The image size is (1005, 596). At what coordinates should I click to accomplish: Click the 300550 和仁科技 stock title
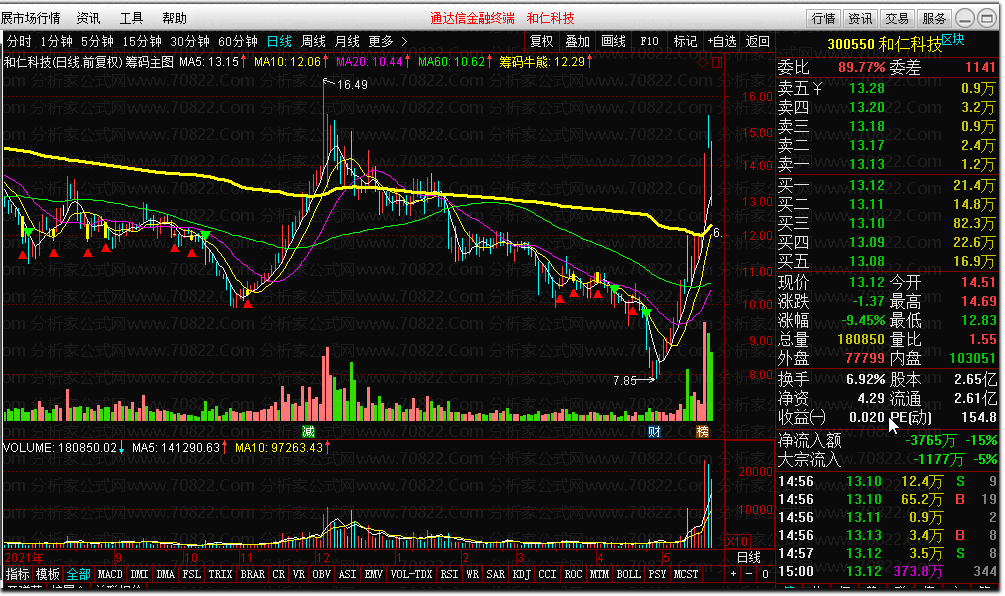(x=885, y=45)
